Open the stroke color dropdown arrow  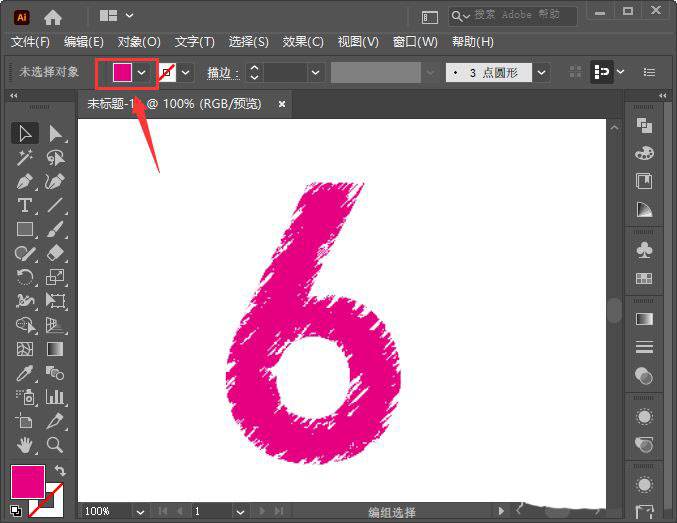185,73
